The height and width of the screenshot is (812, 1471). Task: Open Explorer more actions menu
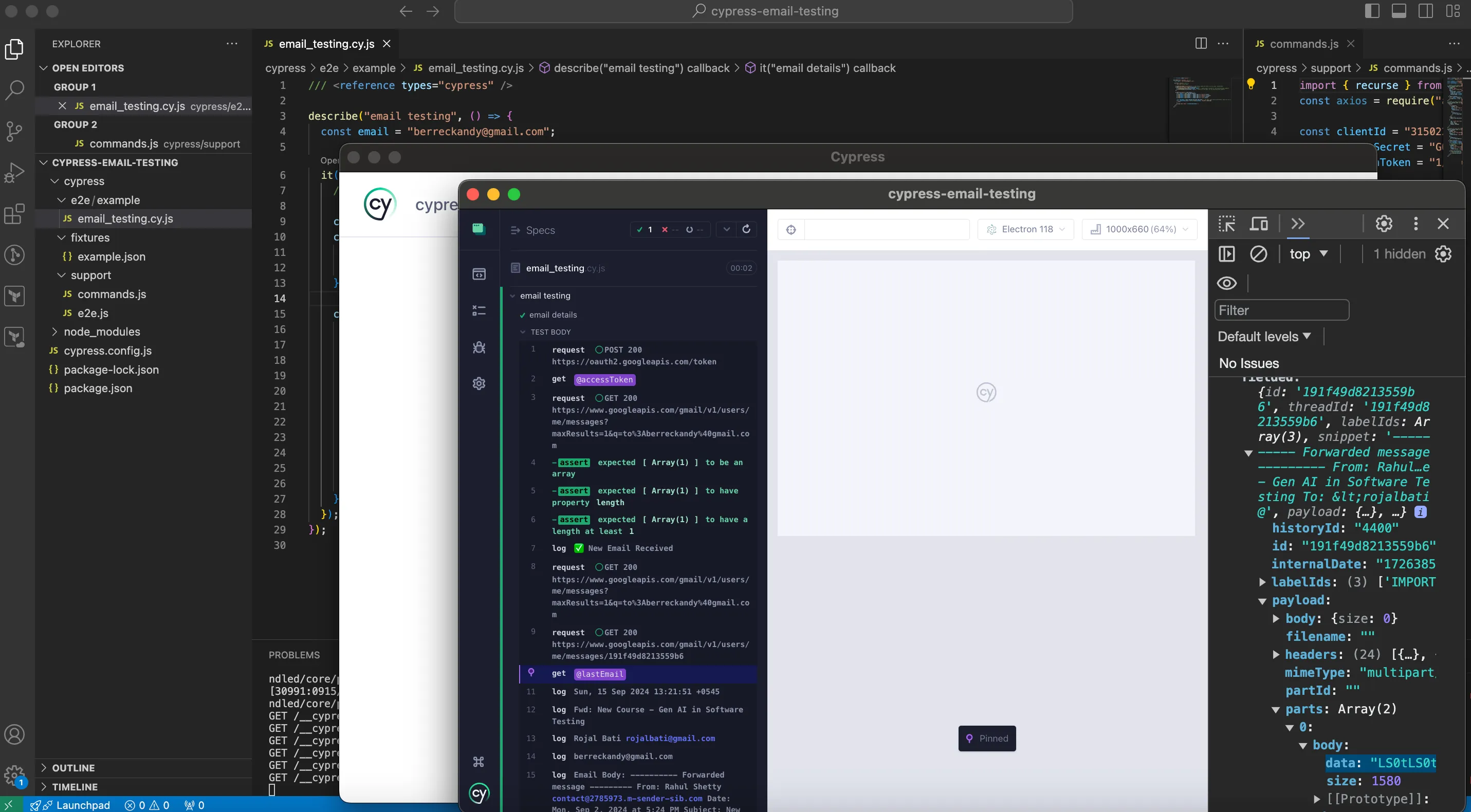(232, 44)
